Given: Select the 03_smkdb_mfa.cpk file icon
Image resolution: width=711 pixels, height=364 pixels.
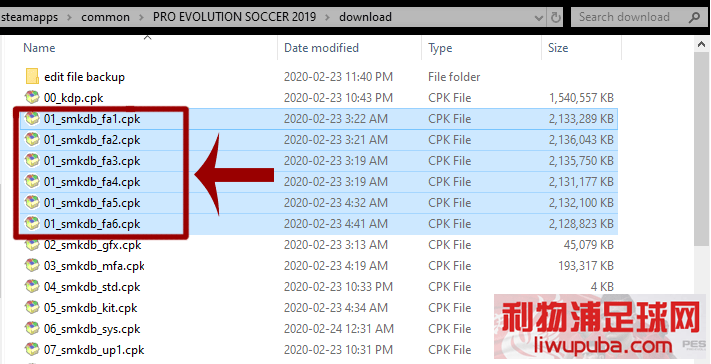Looking at the screenshot, I should tap(32, 266).
